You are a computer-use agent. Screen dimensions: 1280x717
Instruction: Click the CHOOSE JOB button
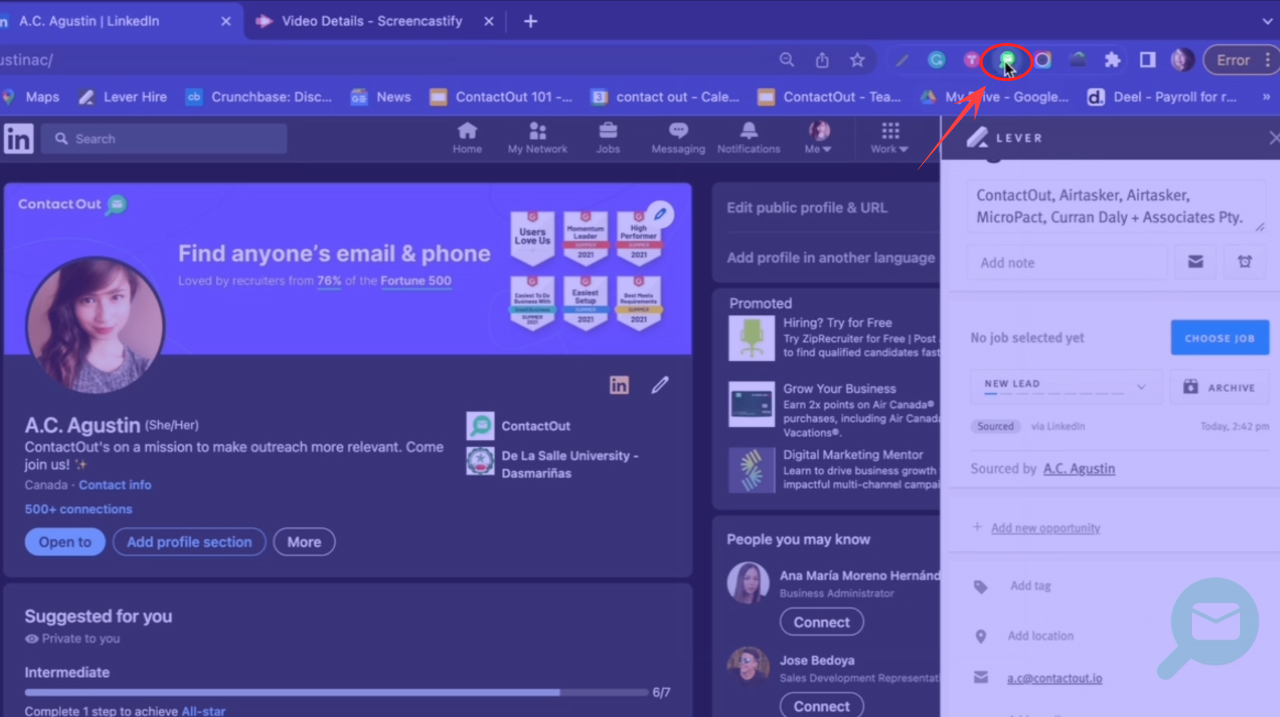click(x=1220, y=338)
